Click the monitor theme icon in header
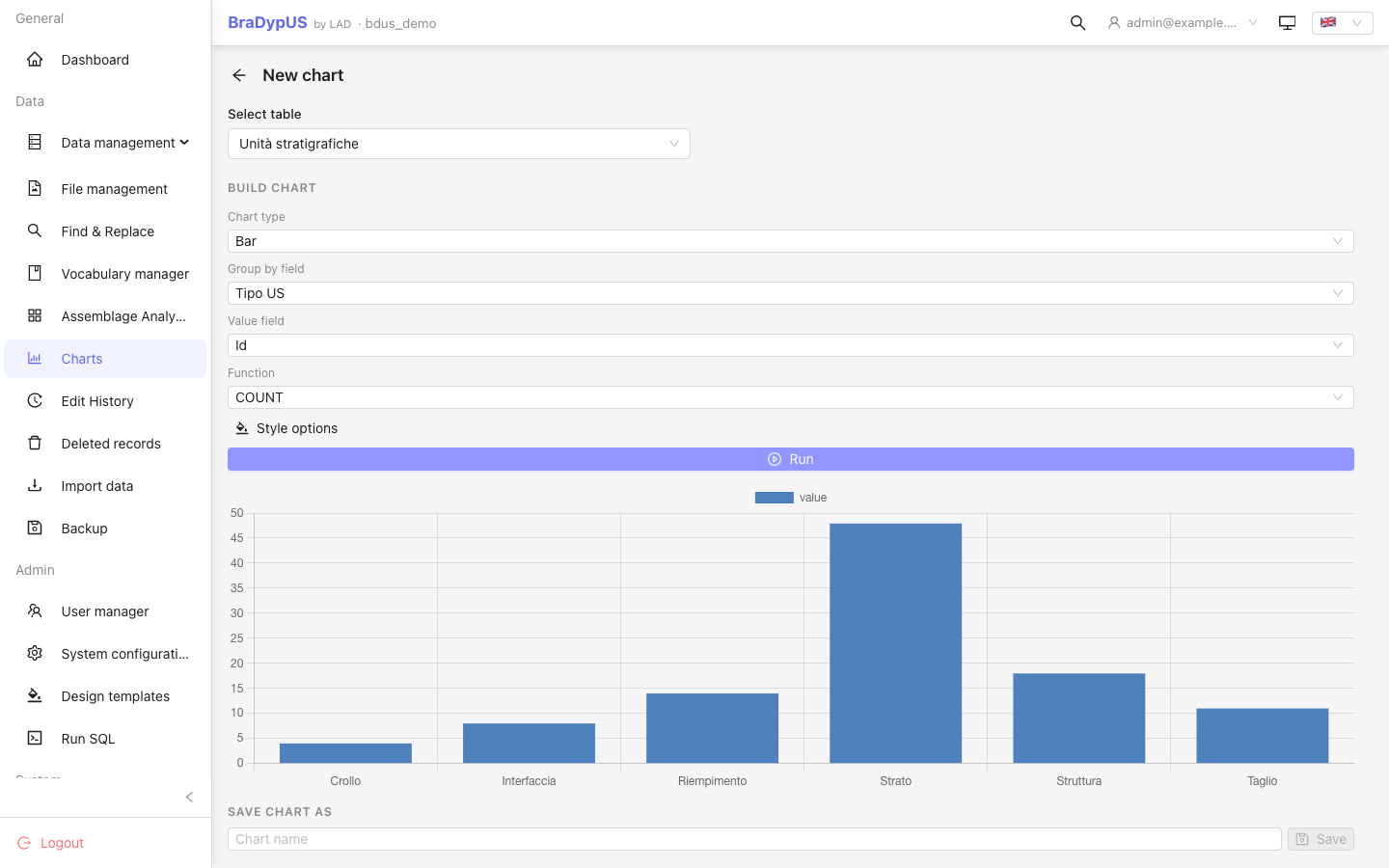Viewport: 1389px width, 868px height. coord(1287,23)
